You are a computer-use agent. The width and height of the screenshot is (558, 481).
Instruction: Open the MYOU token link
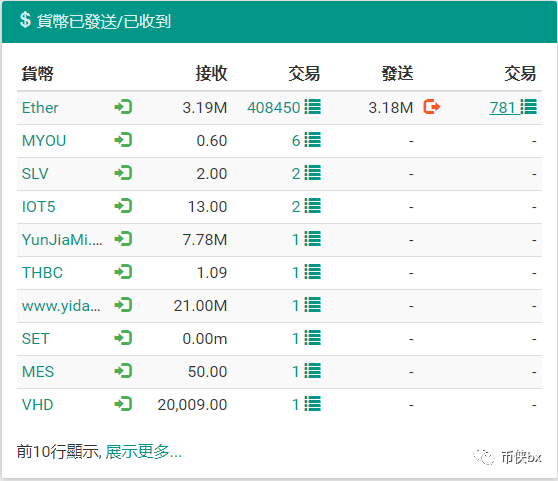coord(44,141)
